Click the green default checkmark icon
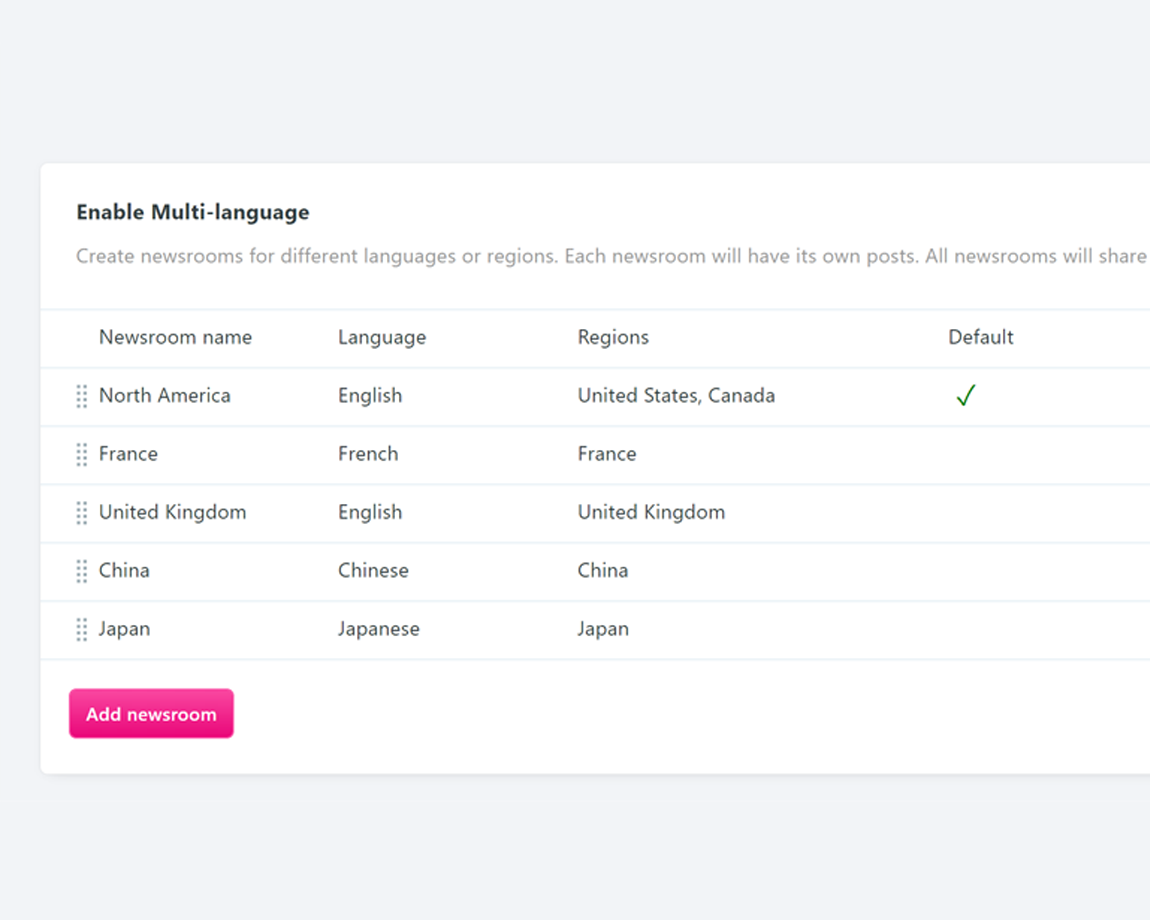 point(965,396)
